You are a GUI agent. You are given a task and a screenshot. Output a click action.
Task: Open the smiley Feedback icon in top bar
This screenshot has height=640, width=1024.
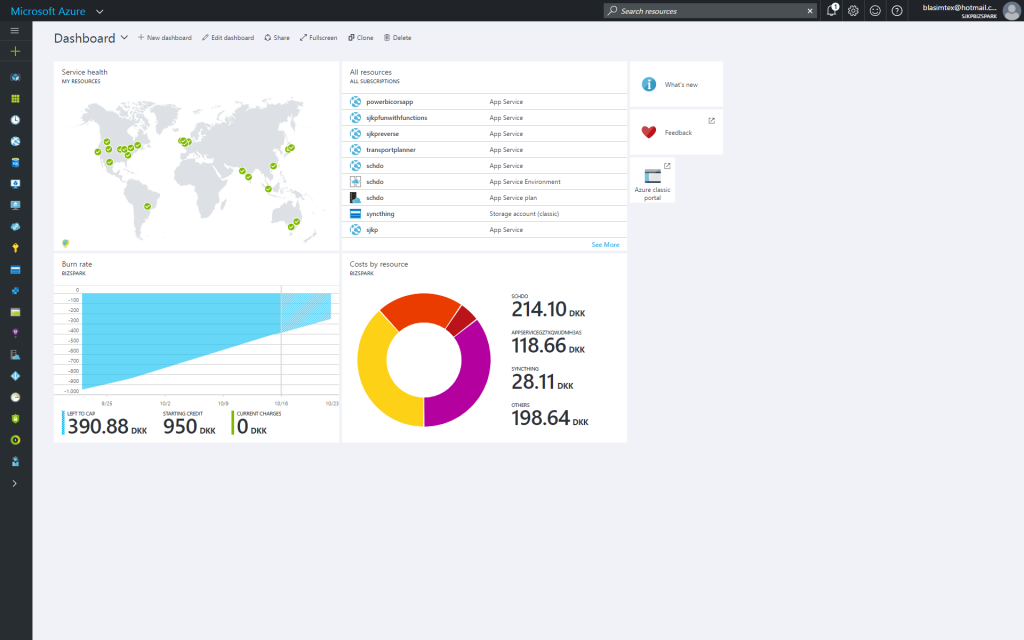[875, 11]
